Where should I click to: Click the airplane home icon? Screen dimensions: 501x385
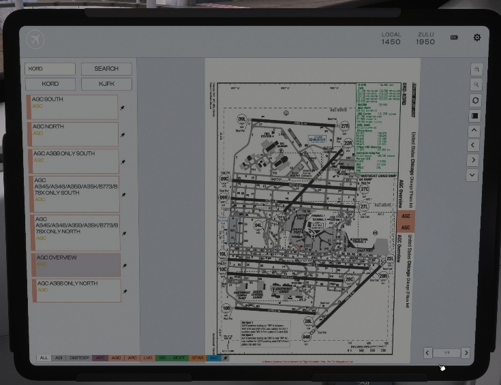[x=35, y=40]
